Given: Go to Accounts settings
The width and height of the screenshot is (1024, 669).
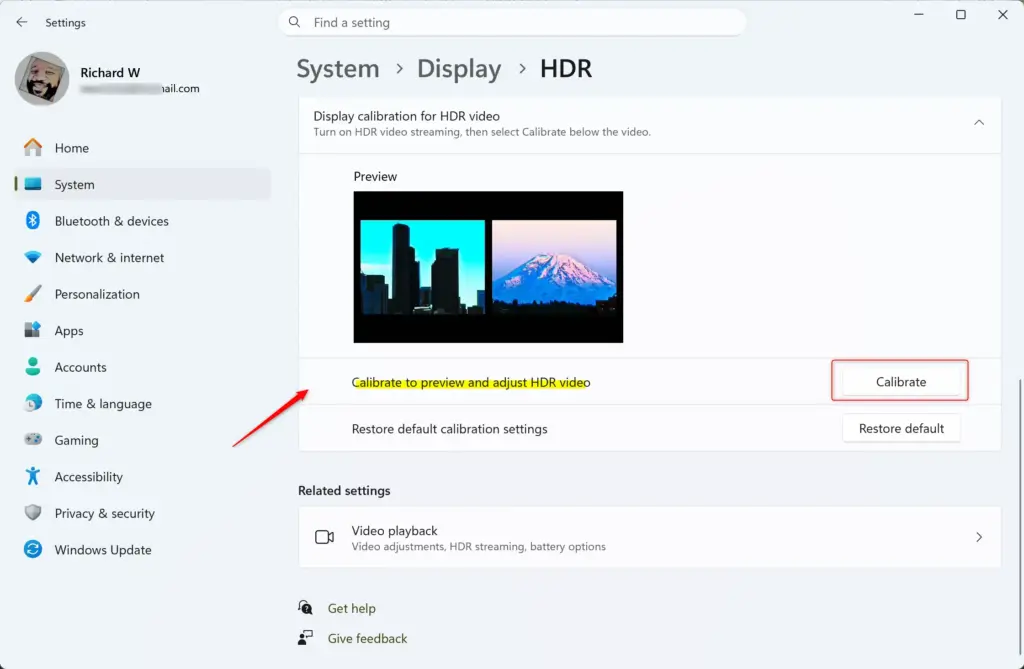Looking at the screenshot, I should click(x=142, y=367).
